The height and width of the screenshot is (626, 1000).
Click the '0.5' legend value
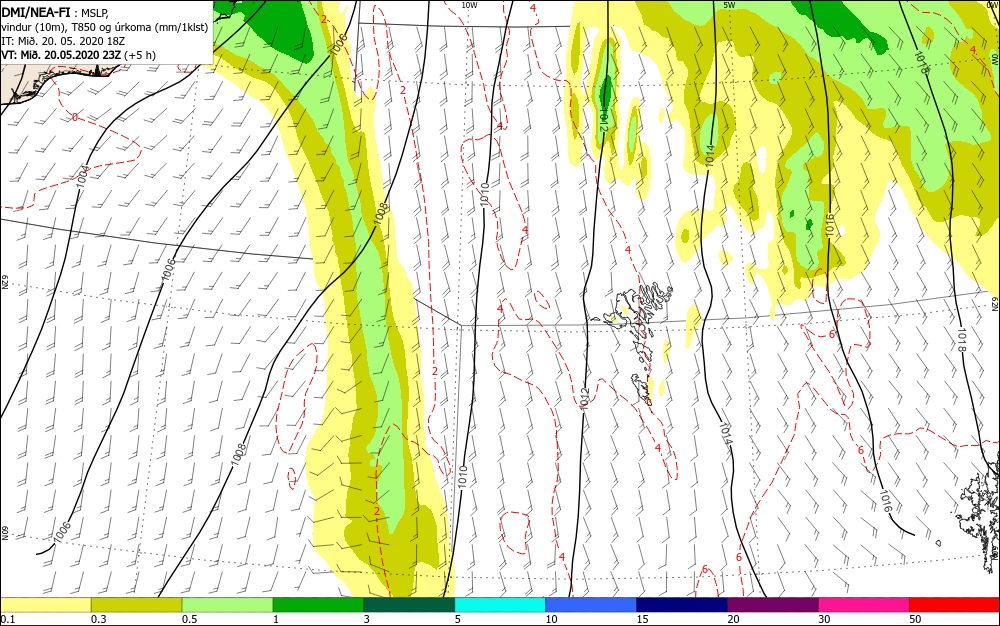[189, 619]
